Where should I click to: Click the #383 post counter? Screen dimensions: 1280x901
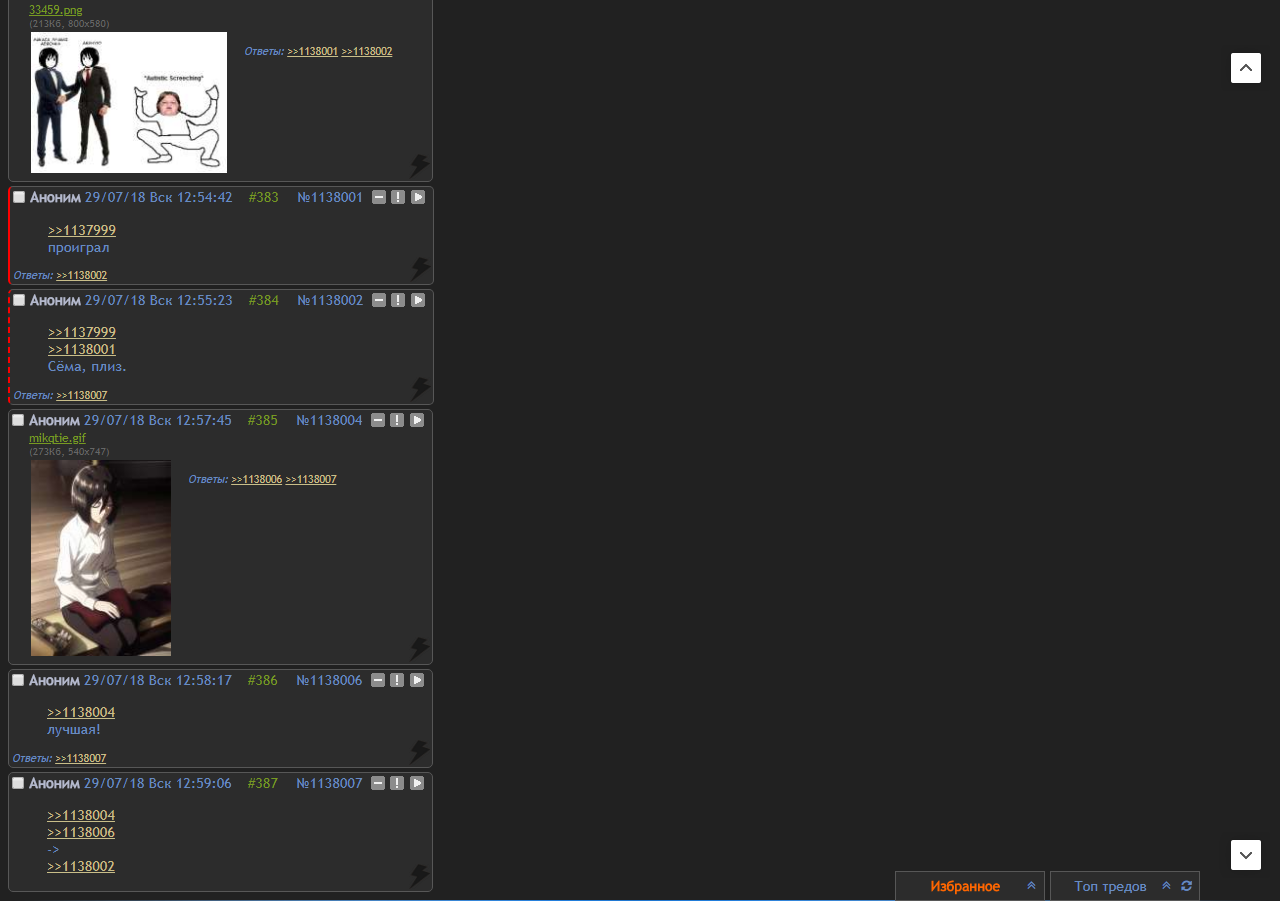pyautogui.click(x=264, y=198)
